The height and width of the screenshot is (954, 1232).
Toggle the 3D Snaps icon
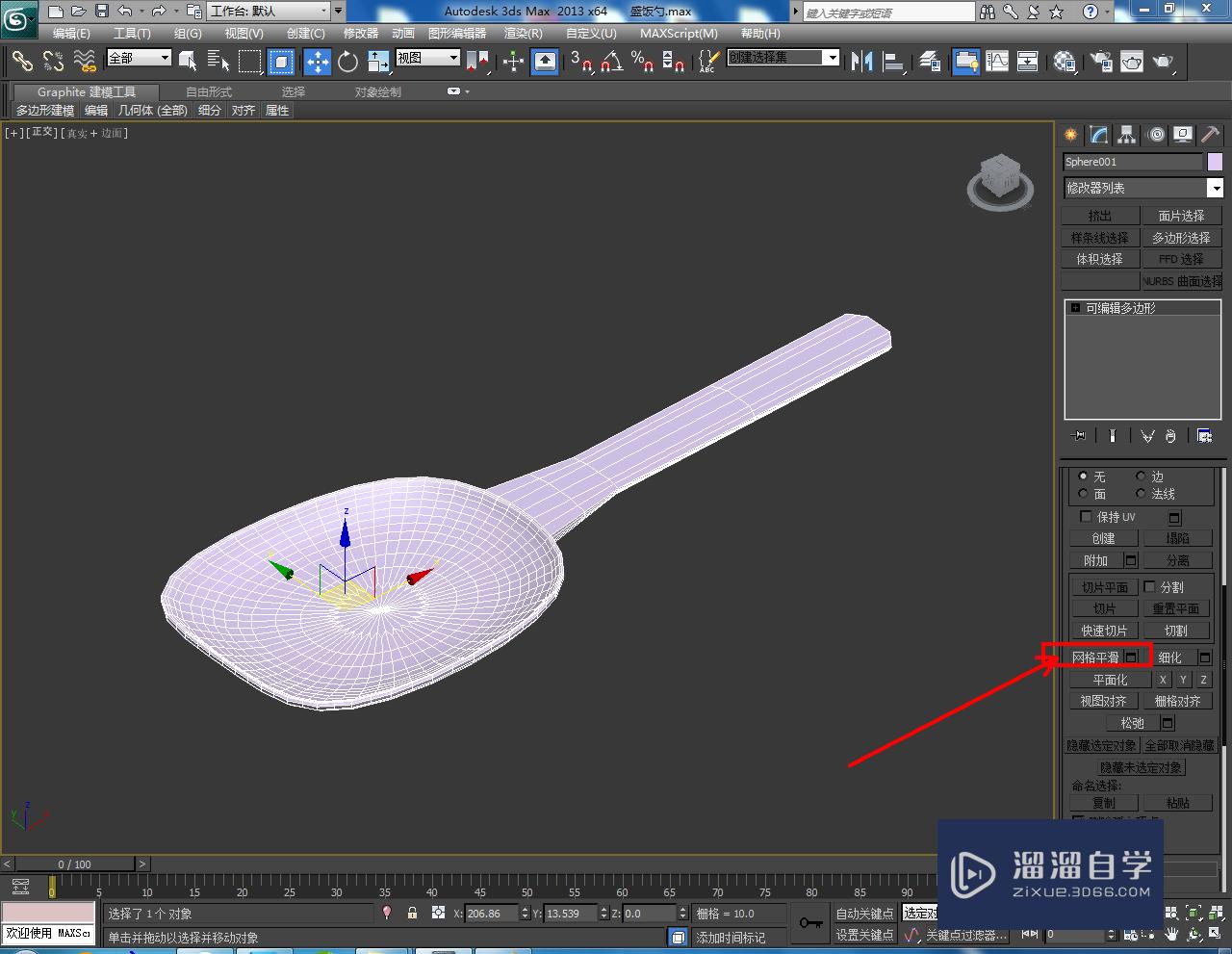(581, 62)
